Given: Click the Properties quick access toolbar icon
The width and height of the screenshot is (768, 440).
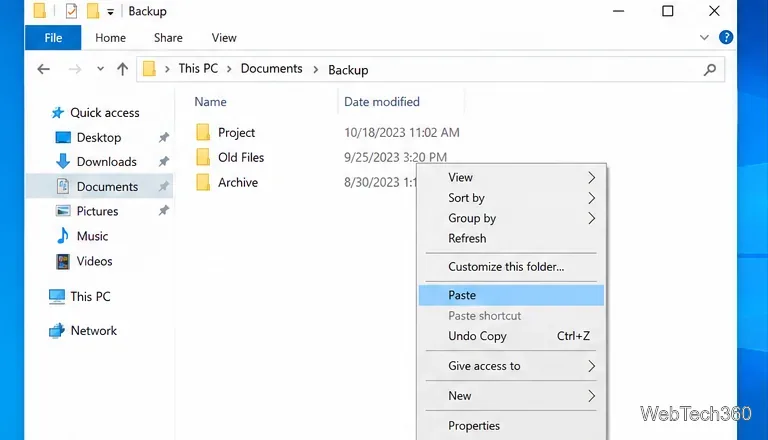Looking at the screenshot, I should 72,11.
